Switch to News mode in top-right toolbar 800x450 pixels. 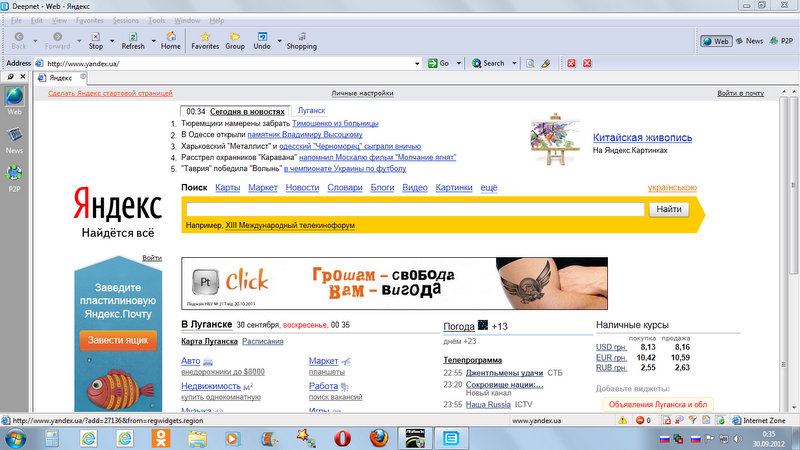pos(749,41)
